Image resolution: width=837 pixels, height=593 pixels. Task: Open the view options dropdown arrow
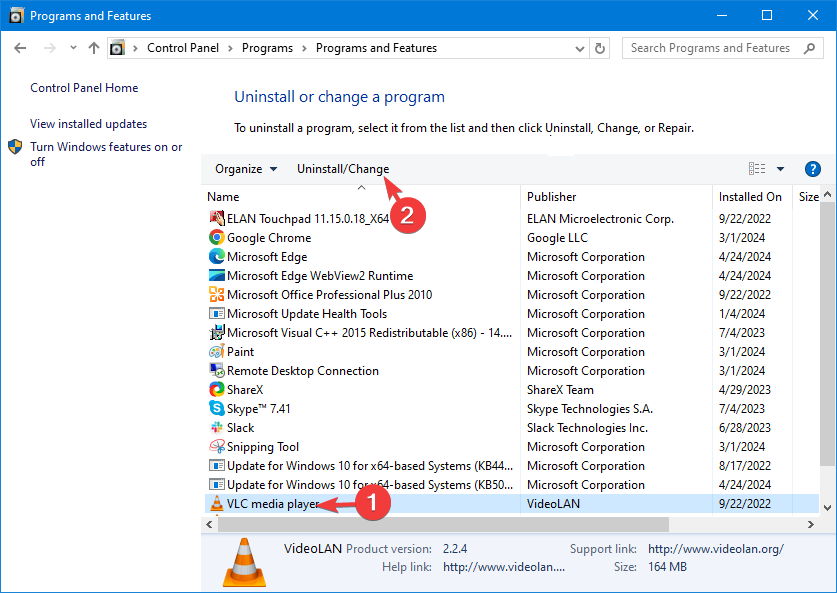tap(780, 169)
